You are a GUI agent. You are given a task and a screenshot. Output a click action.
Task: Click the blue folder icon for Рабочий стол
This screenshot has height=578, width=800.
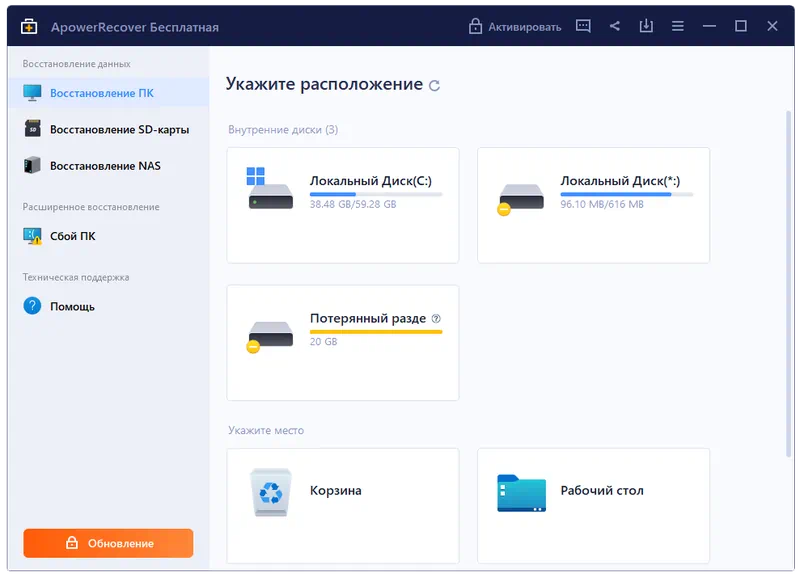(x=521, y=493)
